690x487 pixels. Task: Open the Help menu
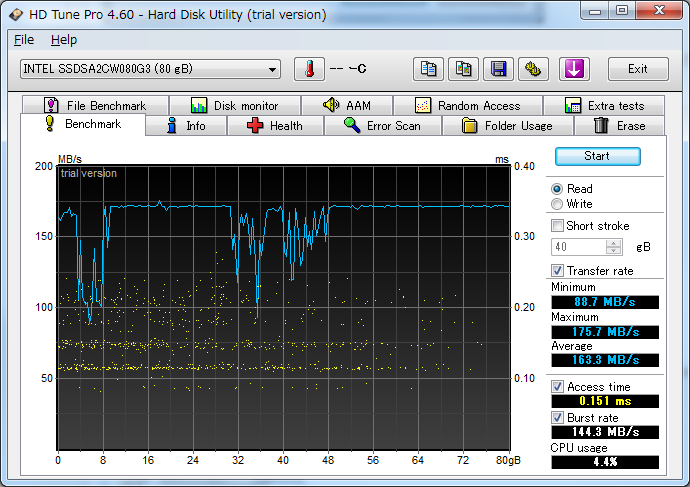[x=63, y=40]
